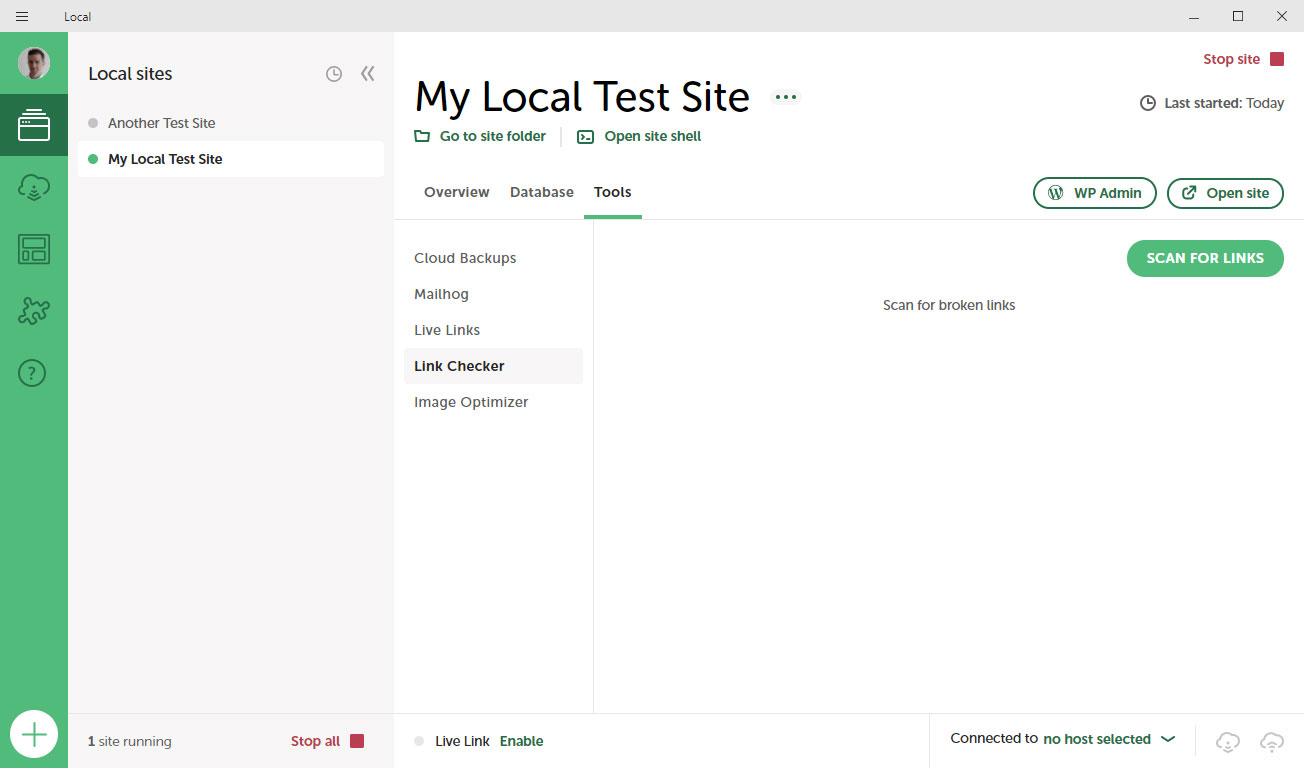Sort sites by recent clock icon
This screenshot has height=768, width=1304.
(334, 74)
